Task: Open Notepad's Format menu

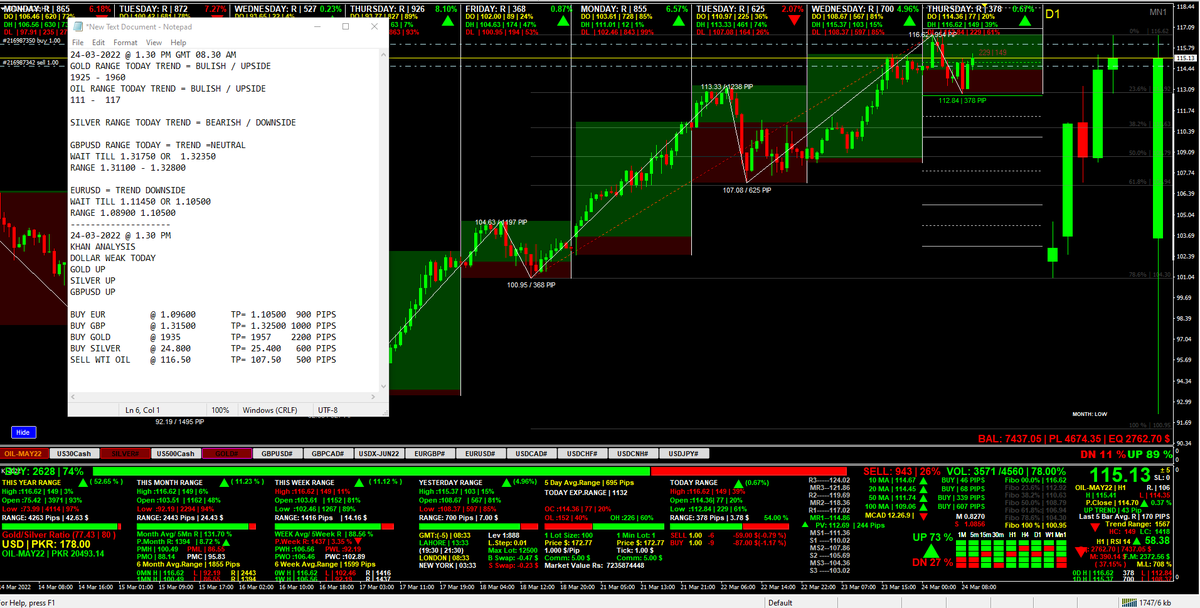Action: pos(126,43)
